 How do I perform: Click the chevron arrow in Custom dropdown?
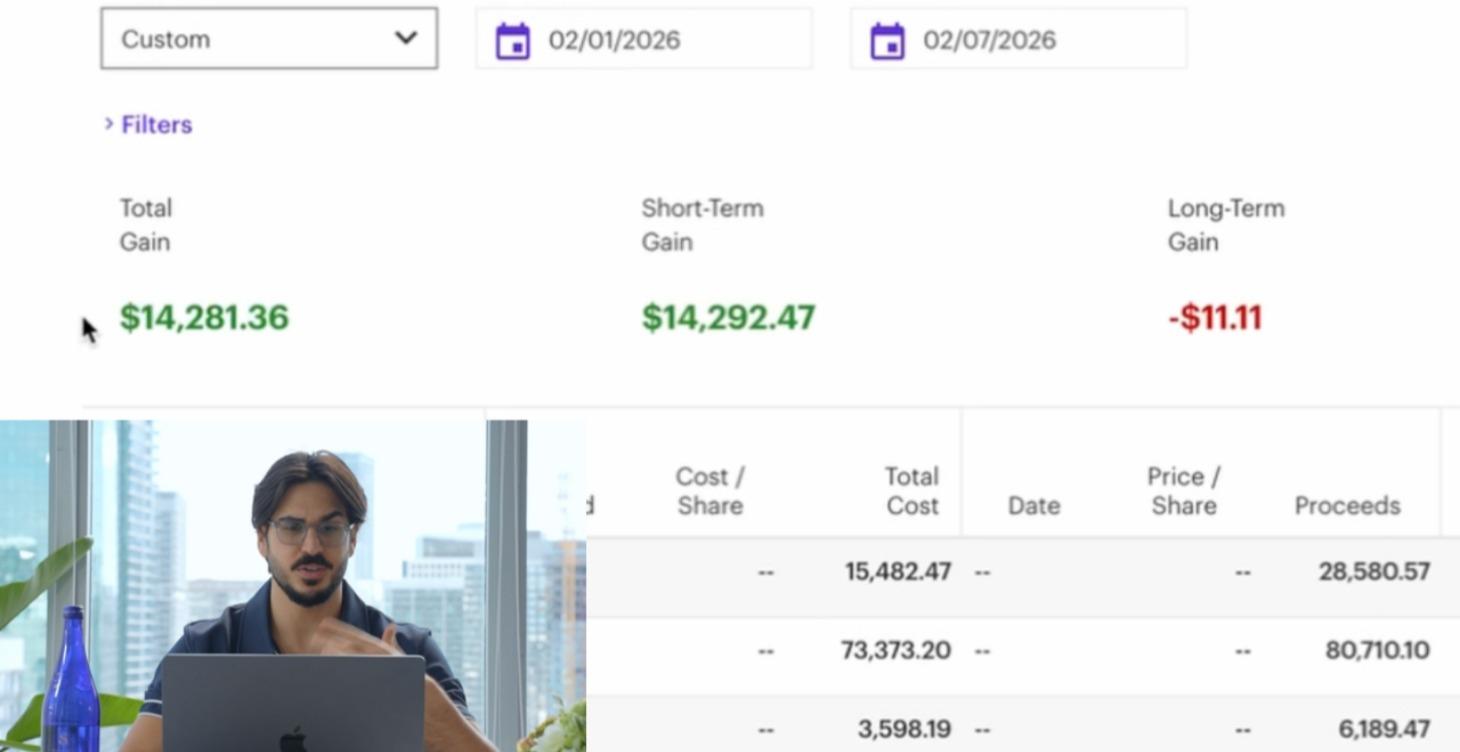pos(405,39)
